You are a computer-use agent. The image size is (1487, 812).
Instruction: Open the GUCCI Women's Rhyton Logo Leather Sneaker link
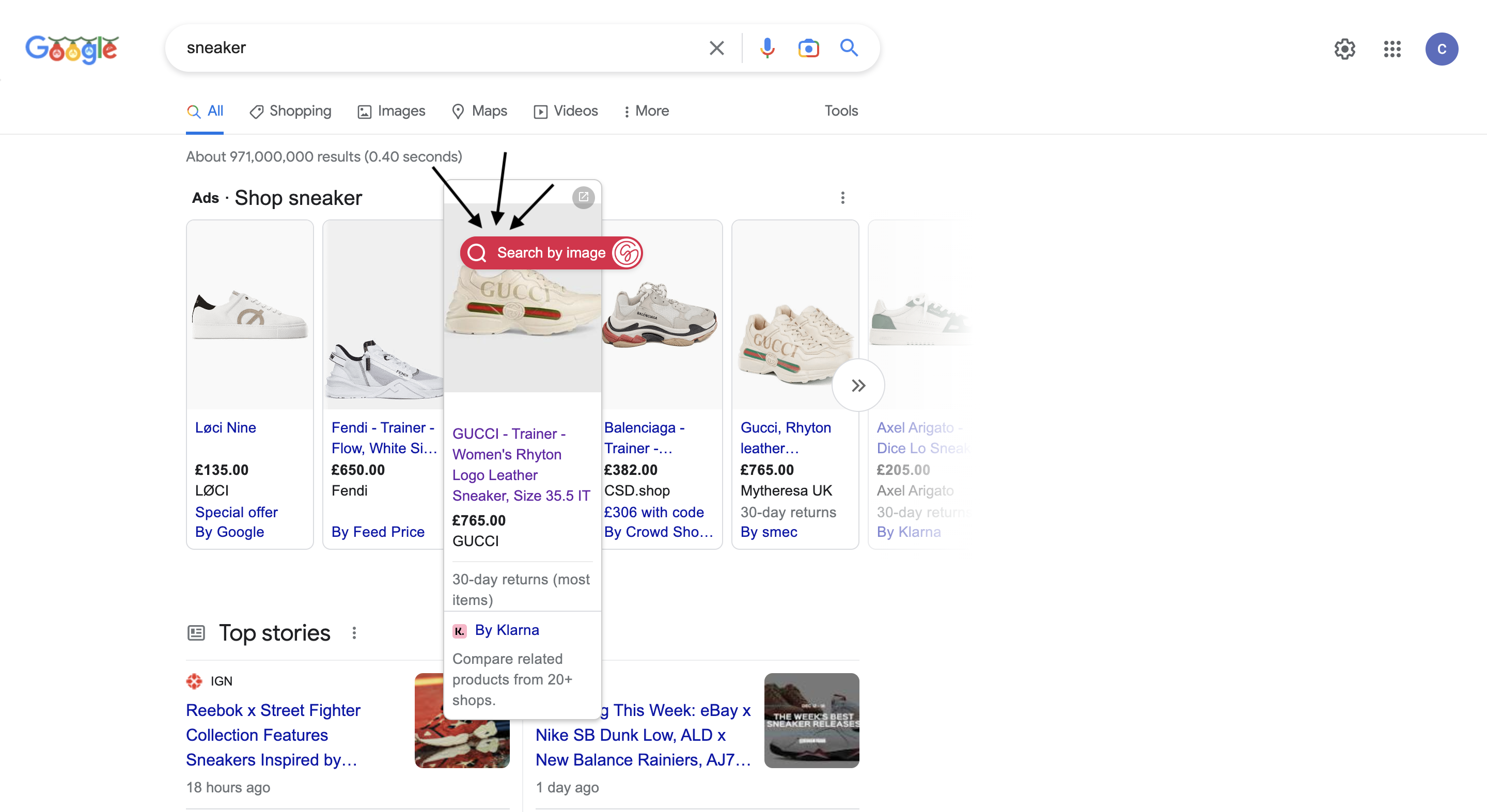click(521, 465)
